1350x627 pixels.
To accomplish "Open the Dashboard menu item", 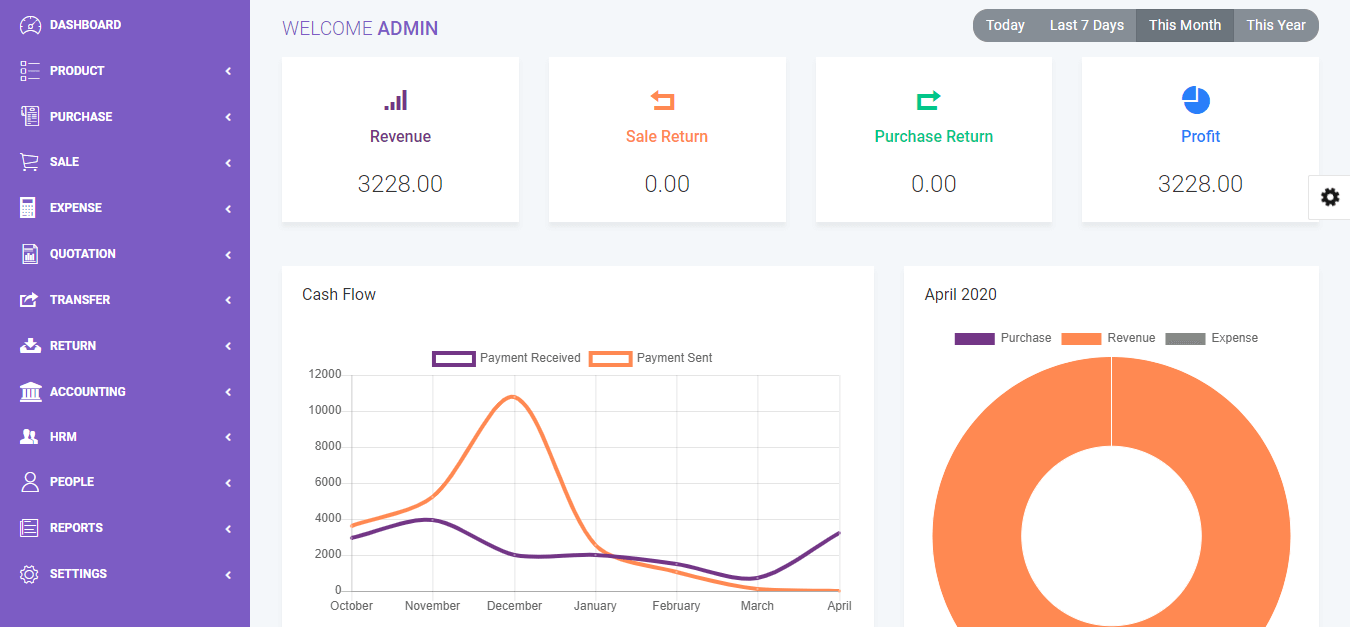I will tap(125, 25).
